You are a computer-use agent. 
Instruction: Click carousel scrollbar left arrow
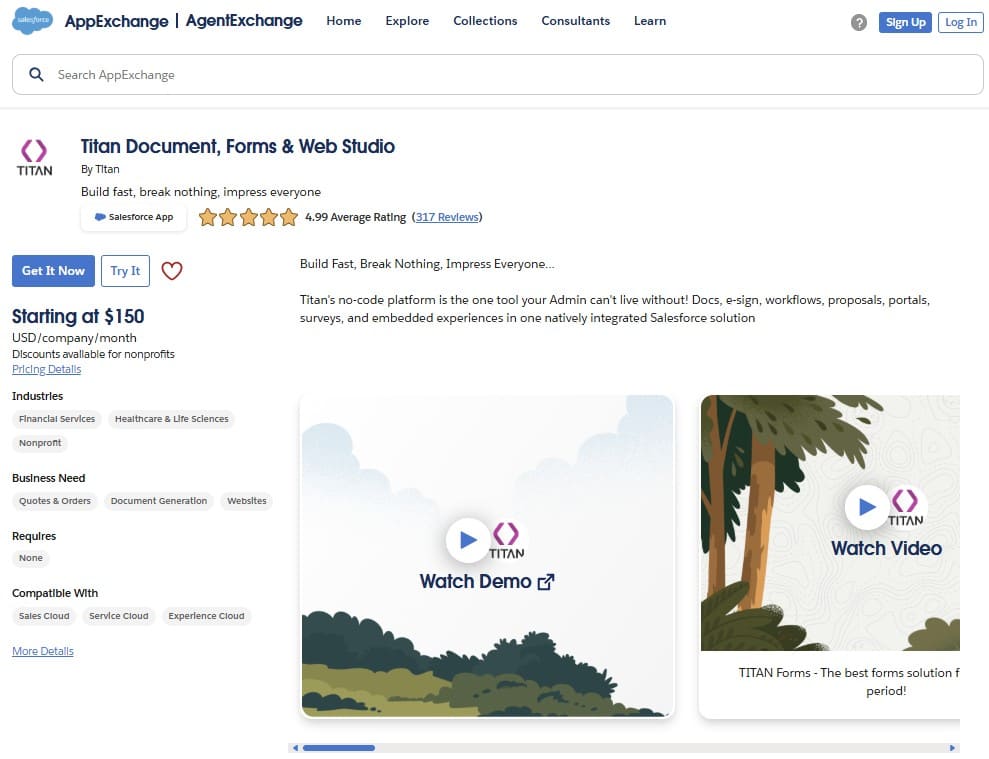[295, 748]
